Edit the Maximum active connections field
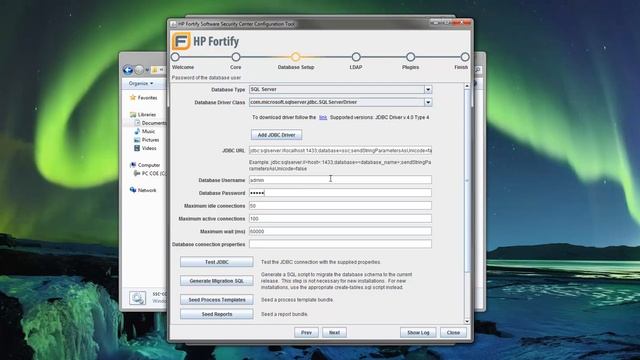 pos(340,219)
